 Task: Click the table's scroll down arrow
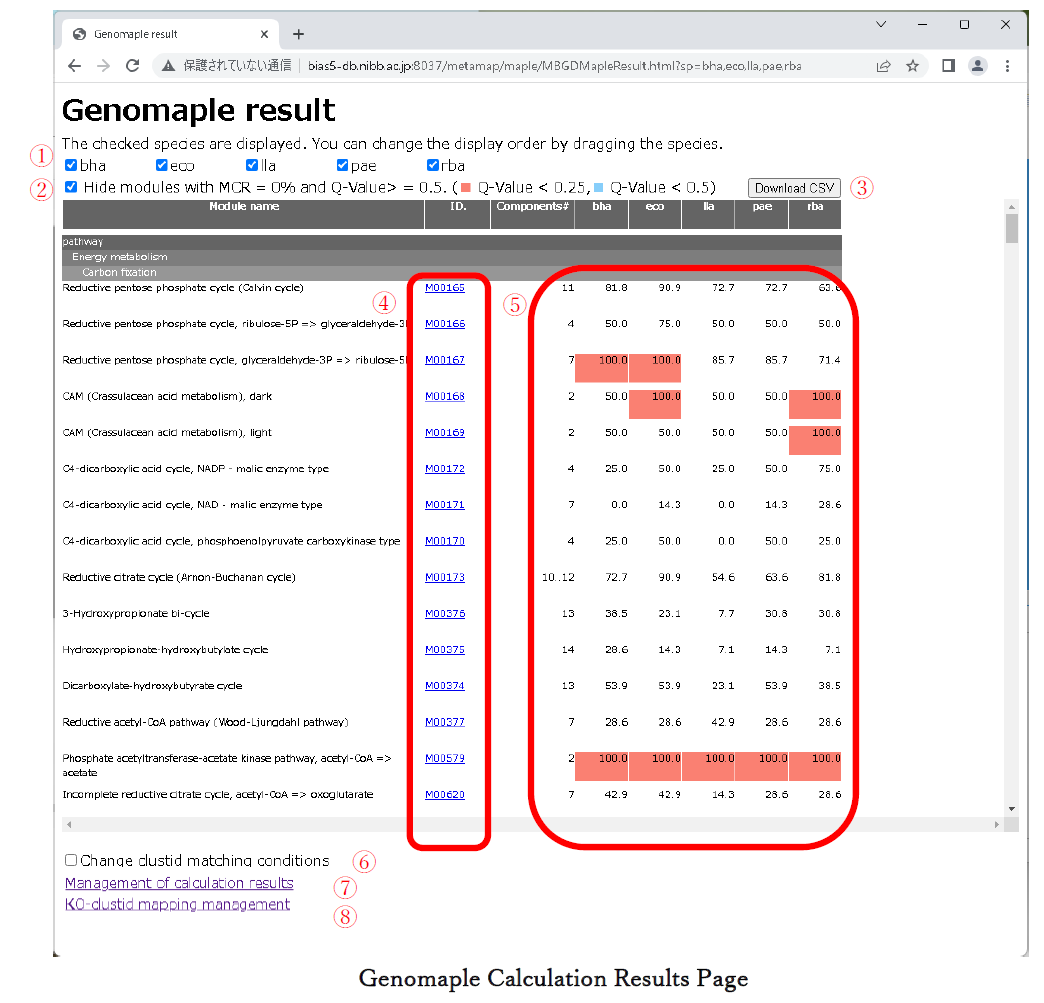pyautogui.click(x=1011, y=808)
